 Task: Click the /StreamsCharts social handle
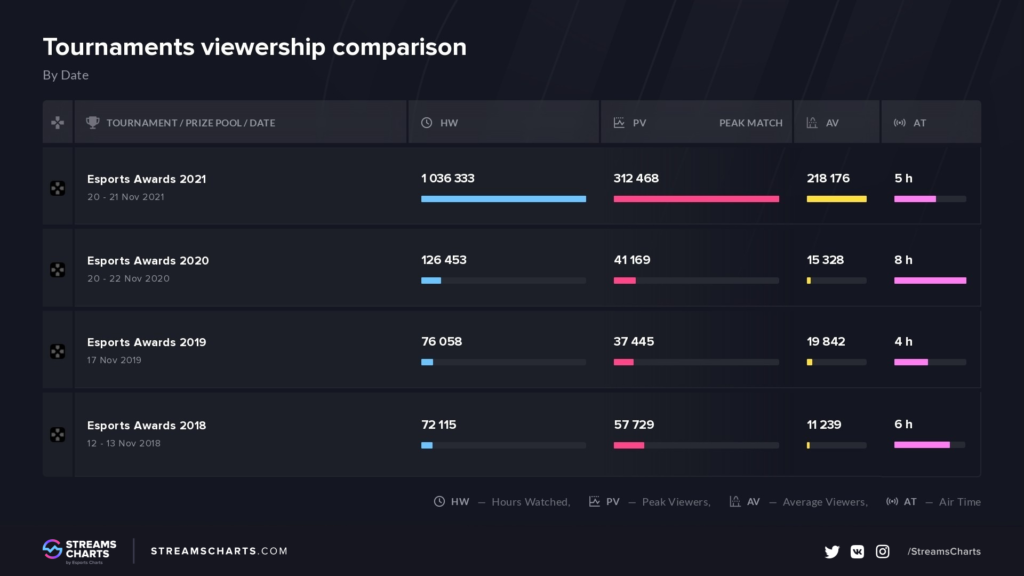943,551
